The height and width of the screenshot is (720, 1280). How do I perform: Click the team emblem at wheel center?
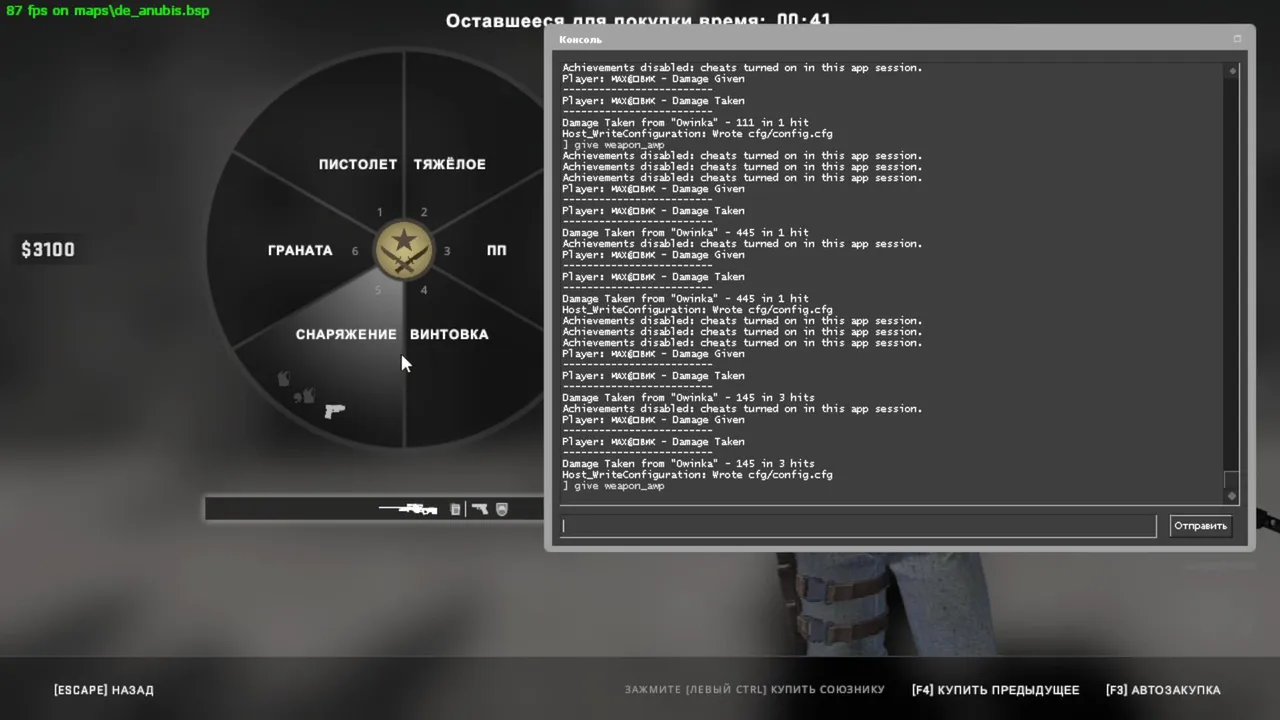(x=403, y=250)
